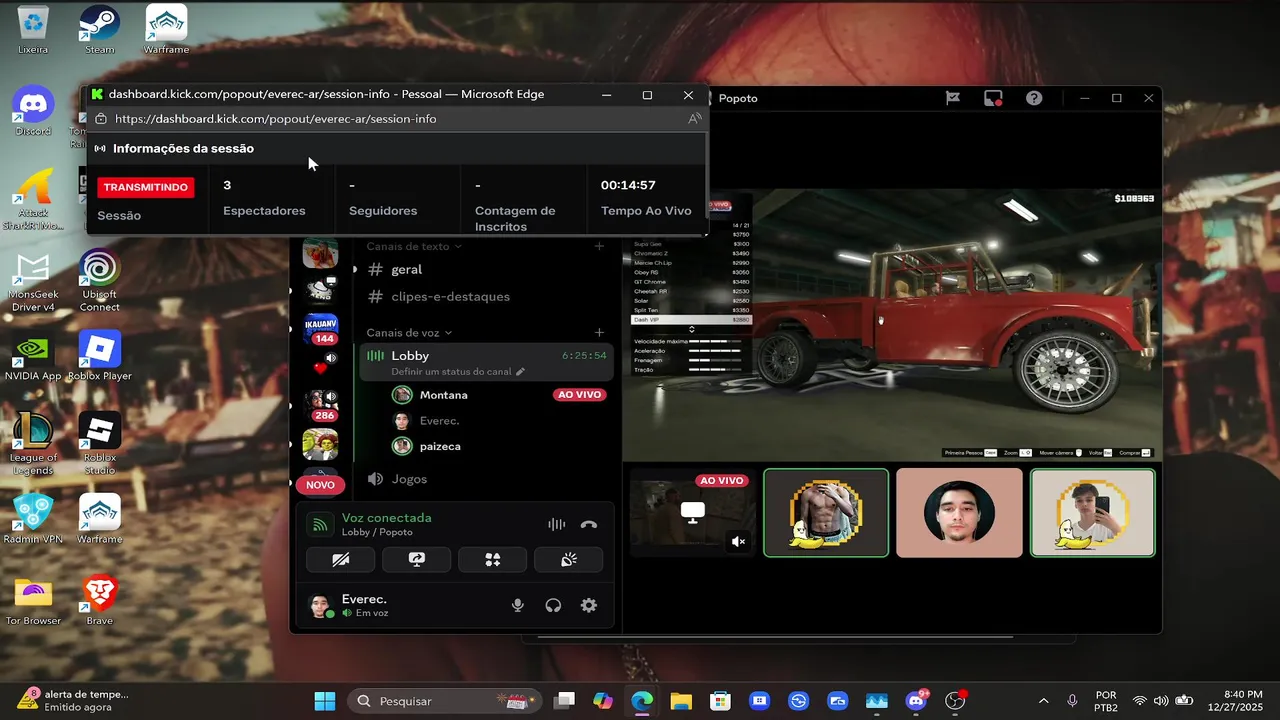Viewport: 1280px width, 720px height.
Task: Open the soundboard in Discord voice panel
Action: pyautogui.click(x=569, y=560)
